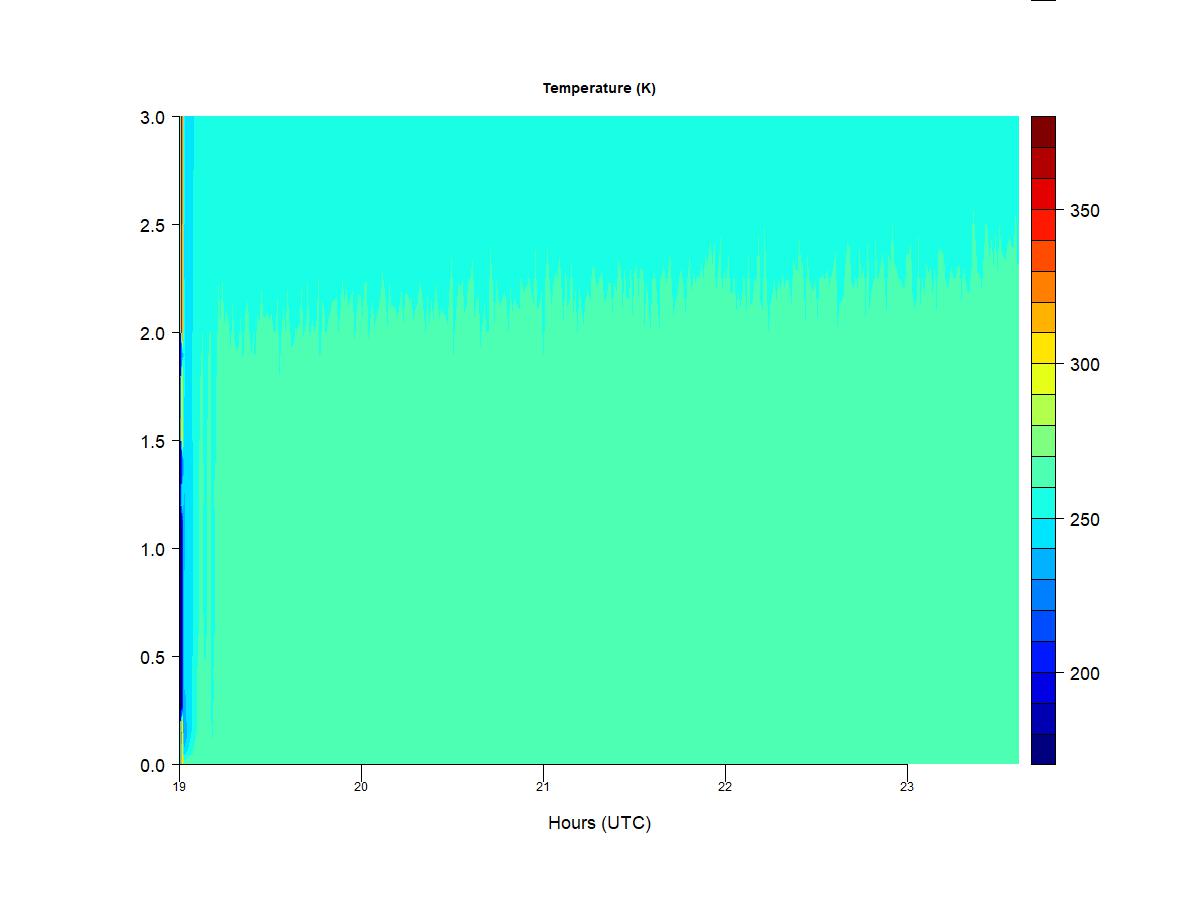Click the dark blue streak at plot's left edge

pyautogui.click(x=182, y=600)
